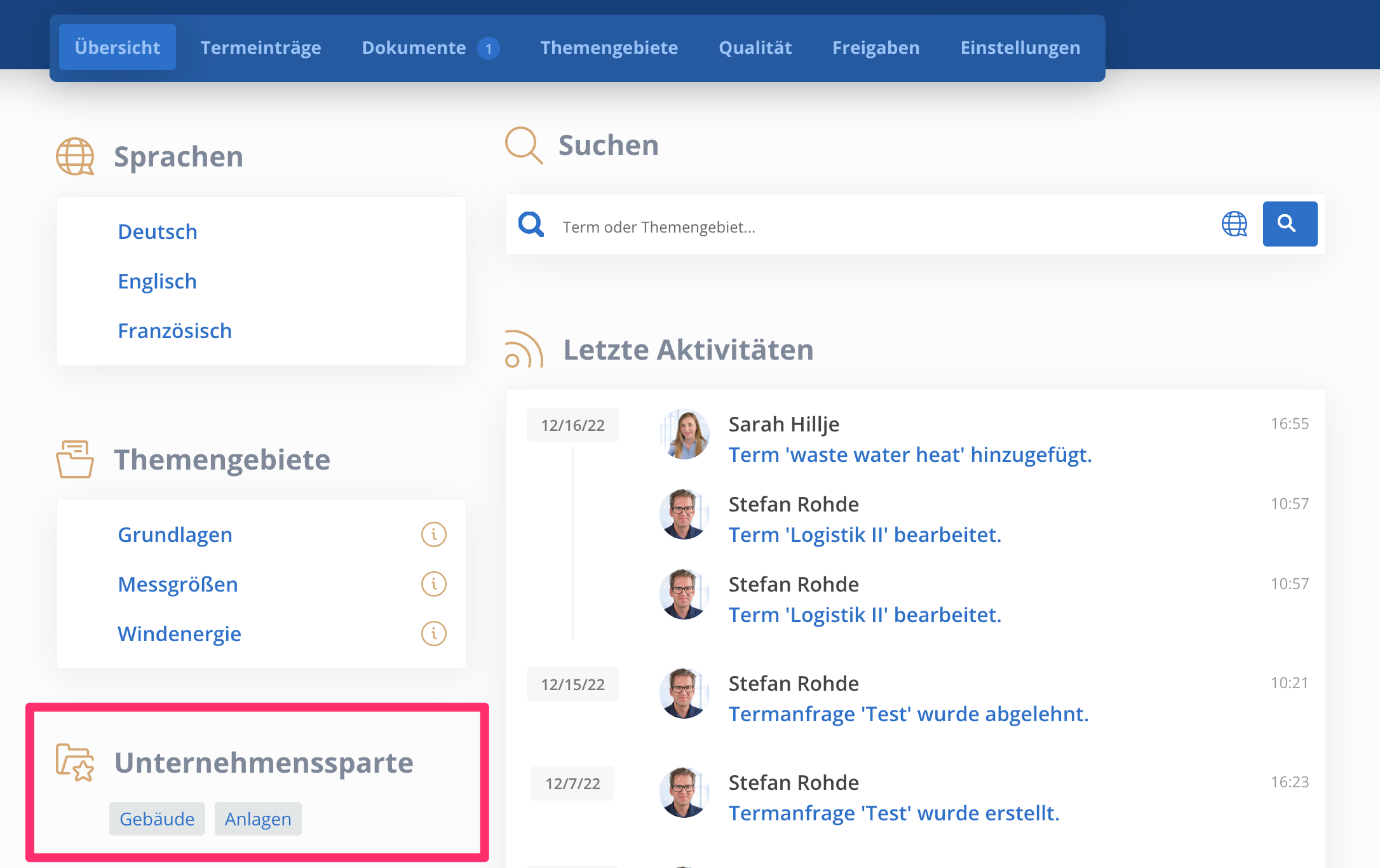Open Termanfrage 'Test' wurde erstellt
This screenshot has height=868, width=1380.
pos(894,813)
